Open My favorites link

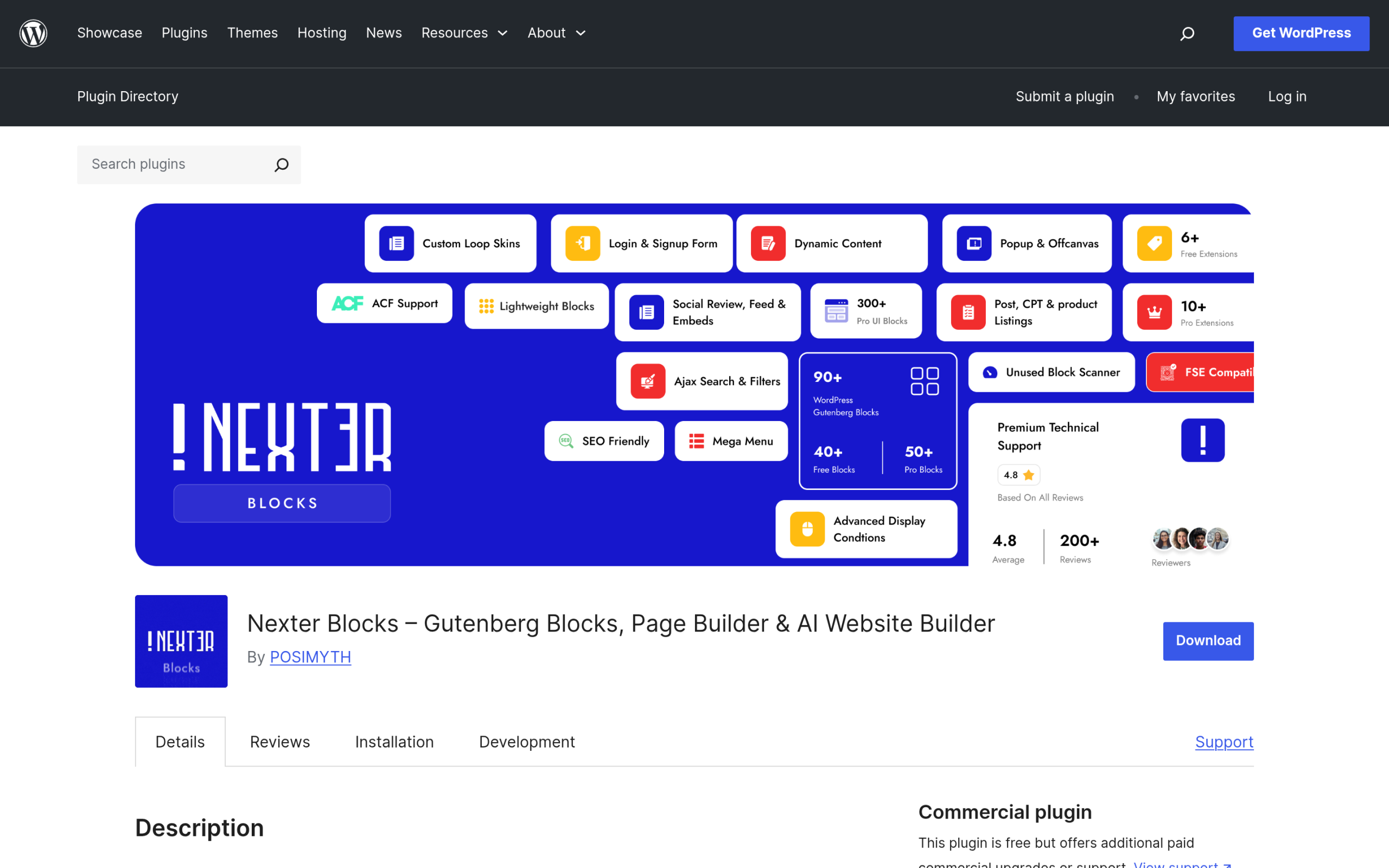[x=1196, y=97]
